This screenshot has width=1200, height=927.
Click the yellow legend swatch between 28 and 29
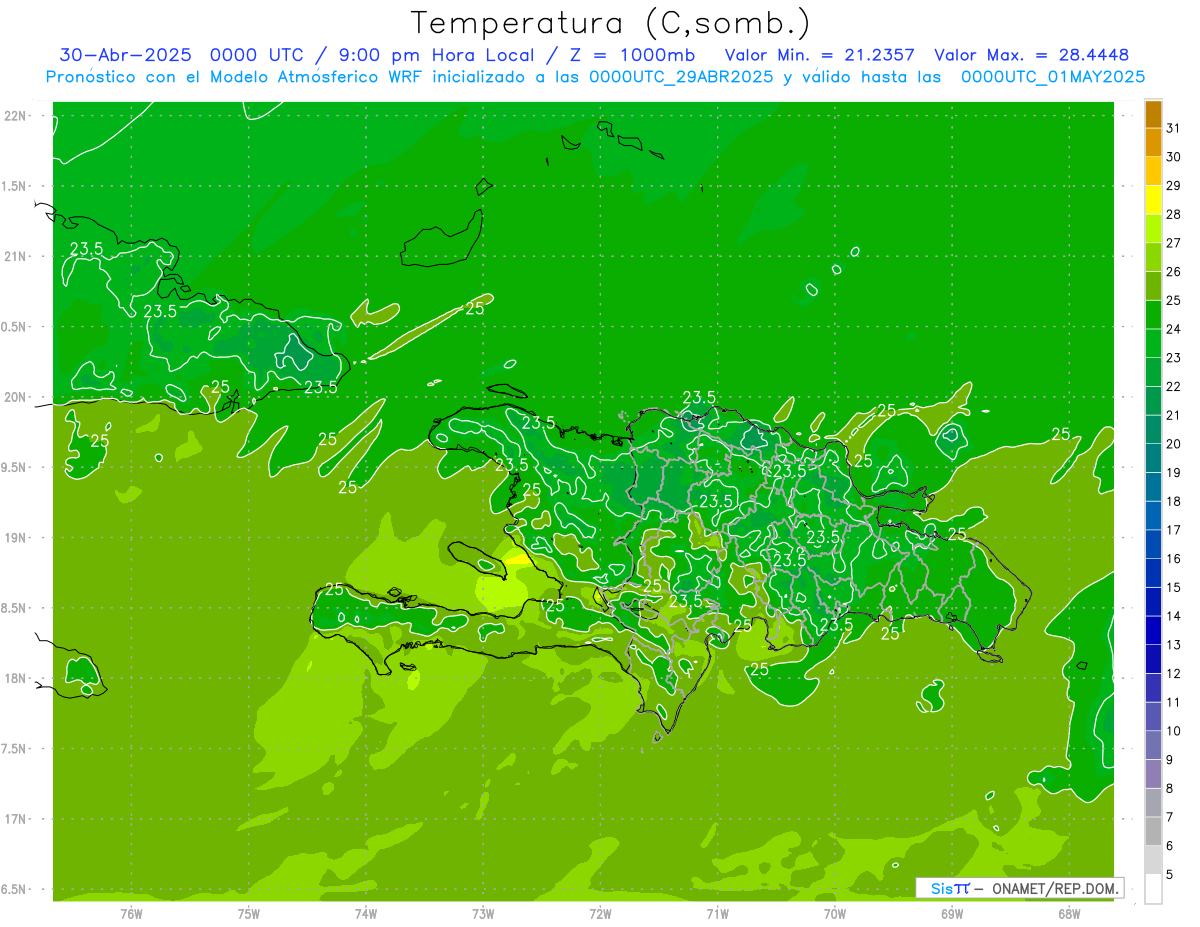[x=1153, y=200]
